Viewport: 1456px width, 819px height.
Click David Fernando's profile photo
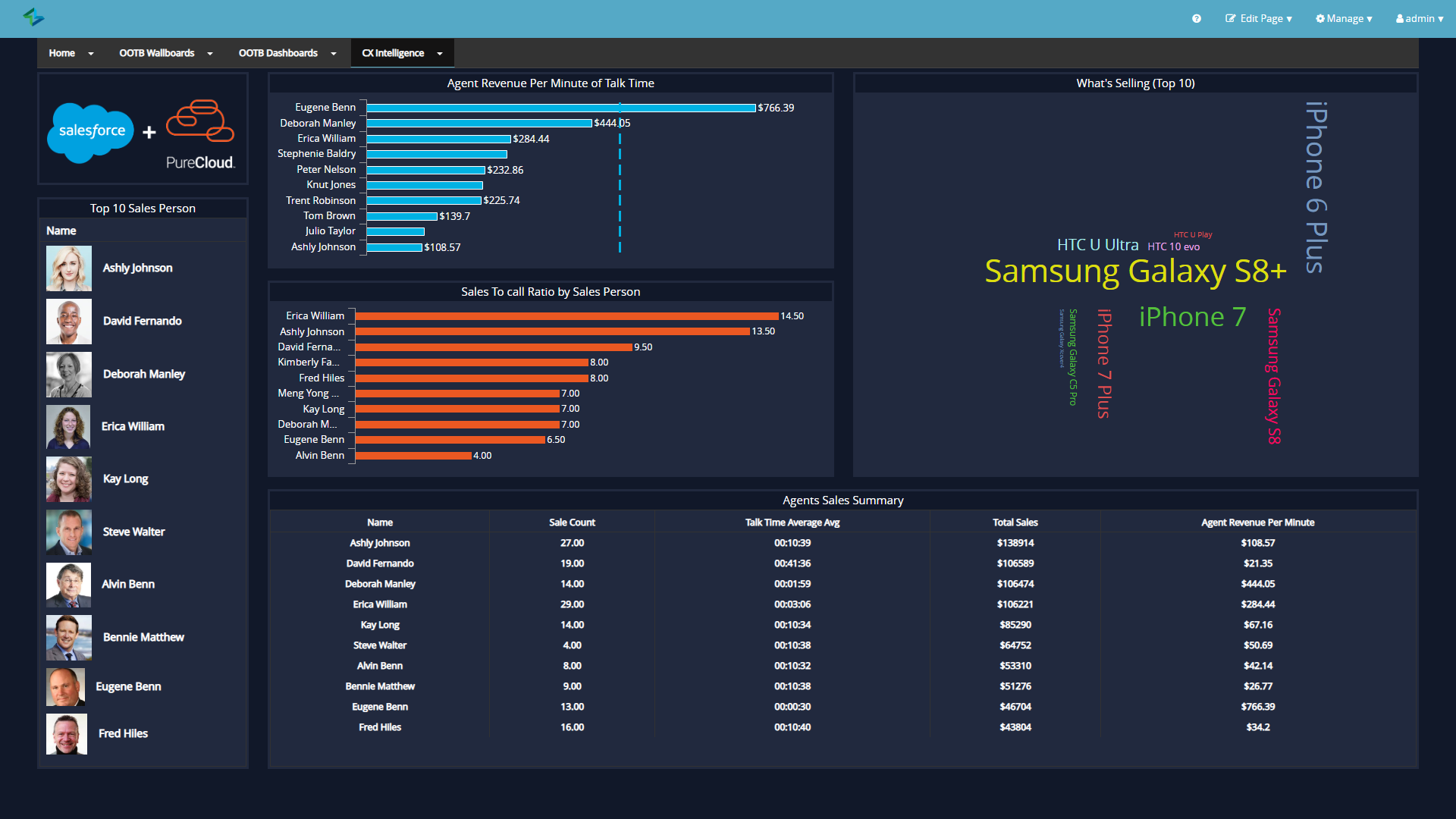[x=69, y=322]
